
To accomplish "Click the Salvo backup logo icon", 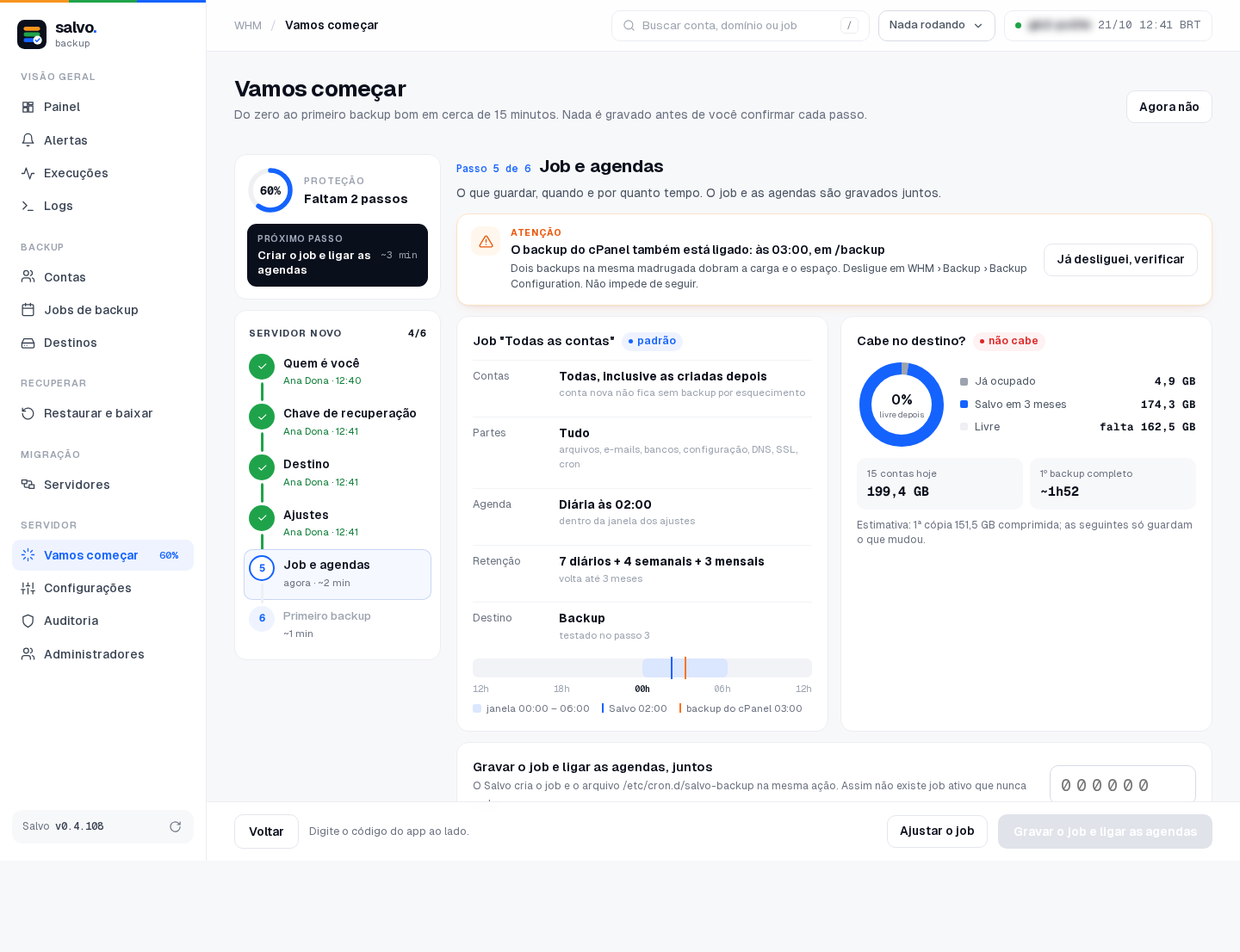I will coord(32,34).
